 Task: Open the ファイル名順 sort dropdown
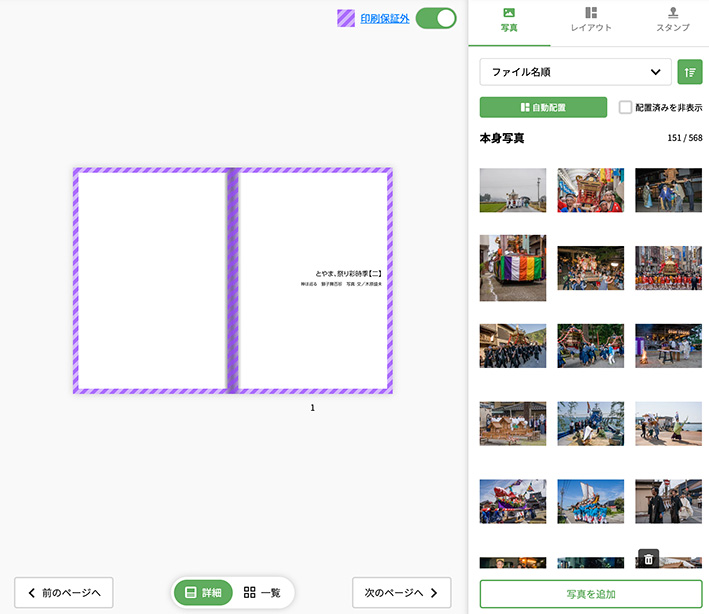tap(575, 72)
